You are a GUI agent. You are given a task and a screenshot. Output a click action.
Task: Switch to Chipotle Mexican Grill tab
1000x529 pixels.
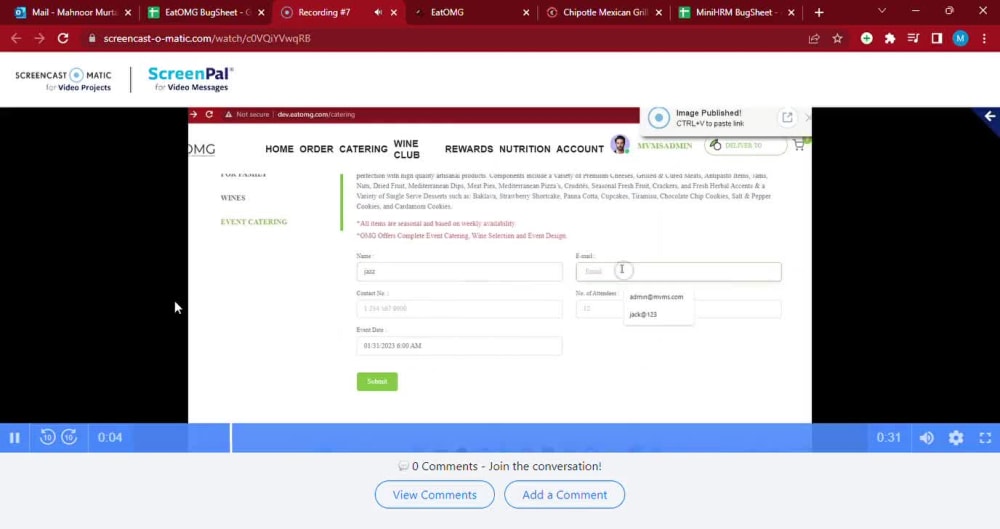(605, 12)
